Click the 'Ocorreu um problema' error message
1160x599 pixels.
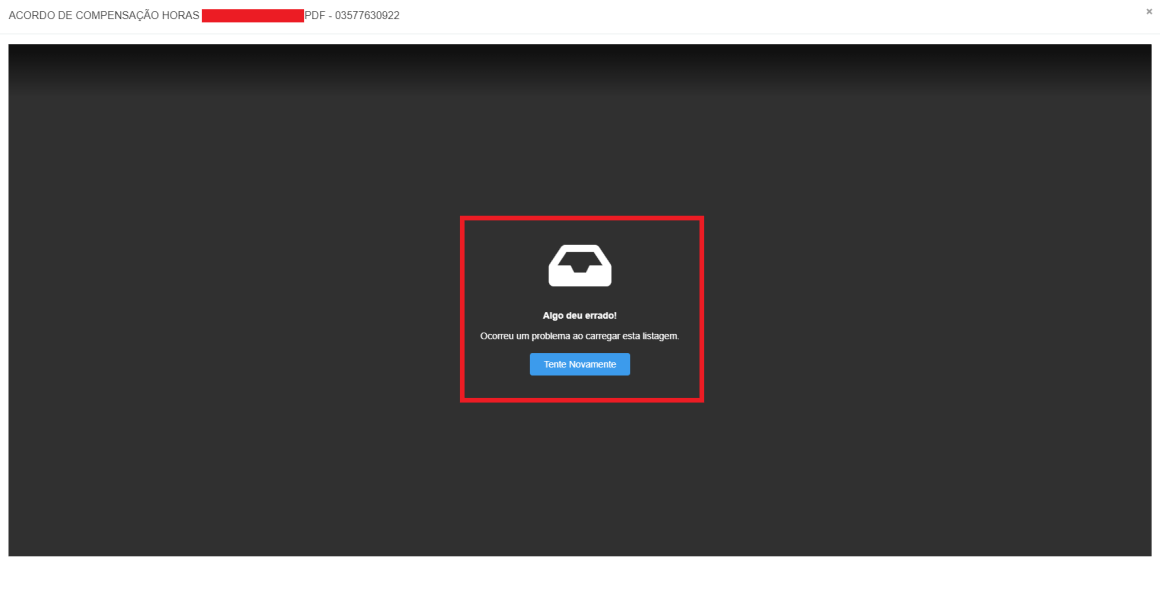pyautogui.click(x=579, y=336)
